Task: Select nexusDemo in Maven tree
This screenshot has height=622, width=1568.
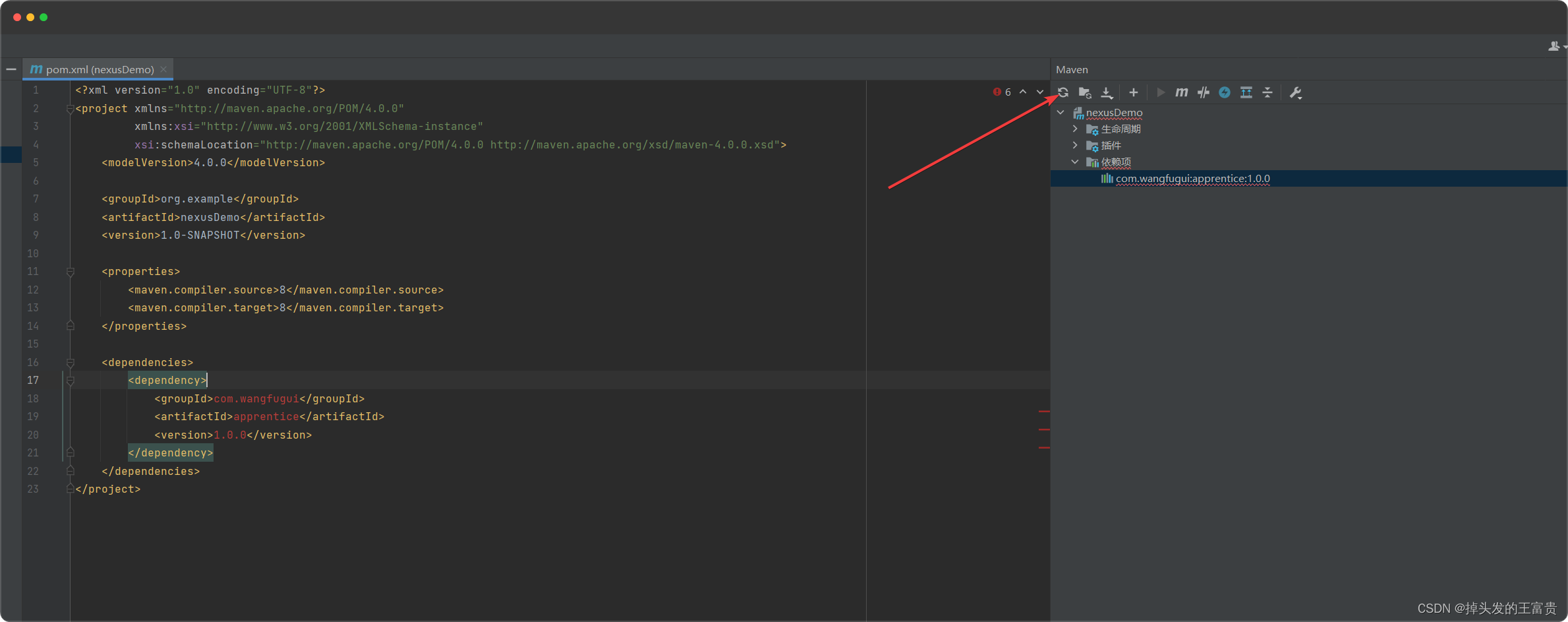Action: (x=1114, y=113)
